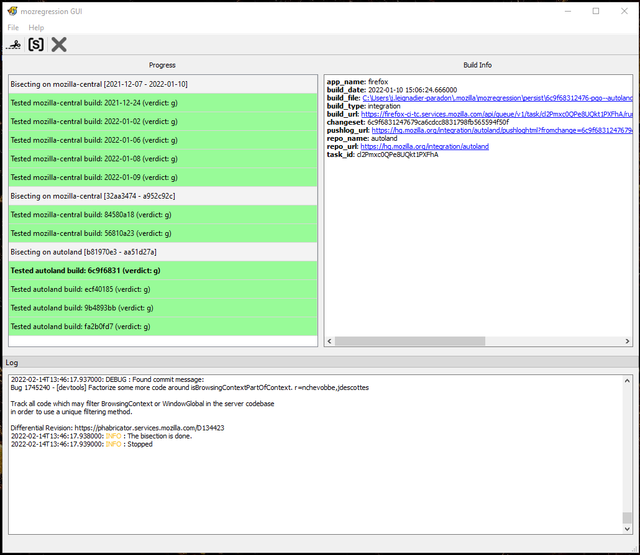
Task: Select tested build 2022-01-09 row
Action: click(x=163, y=178)
